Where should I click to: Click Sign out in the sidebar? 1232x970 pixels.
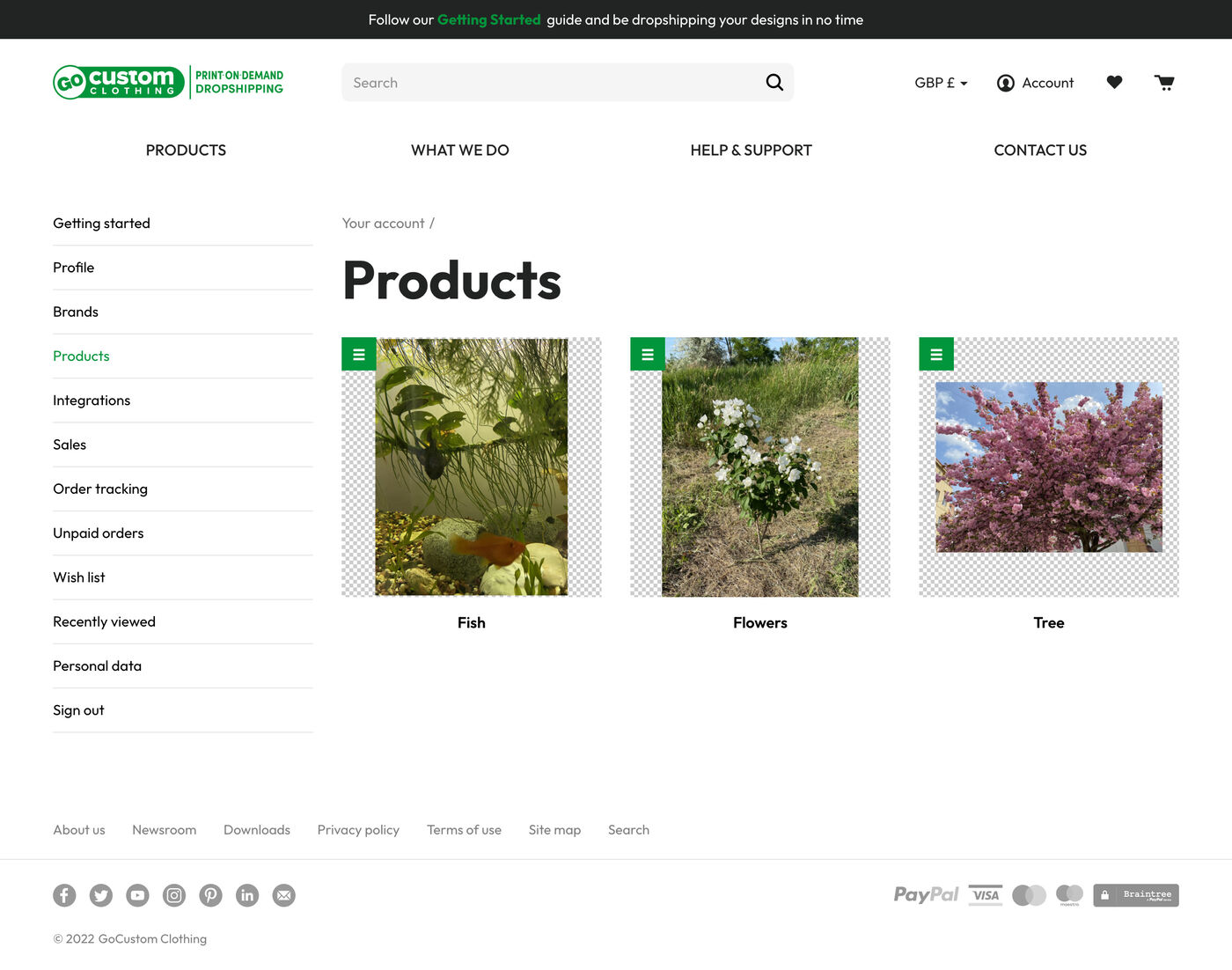[78, 710]
